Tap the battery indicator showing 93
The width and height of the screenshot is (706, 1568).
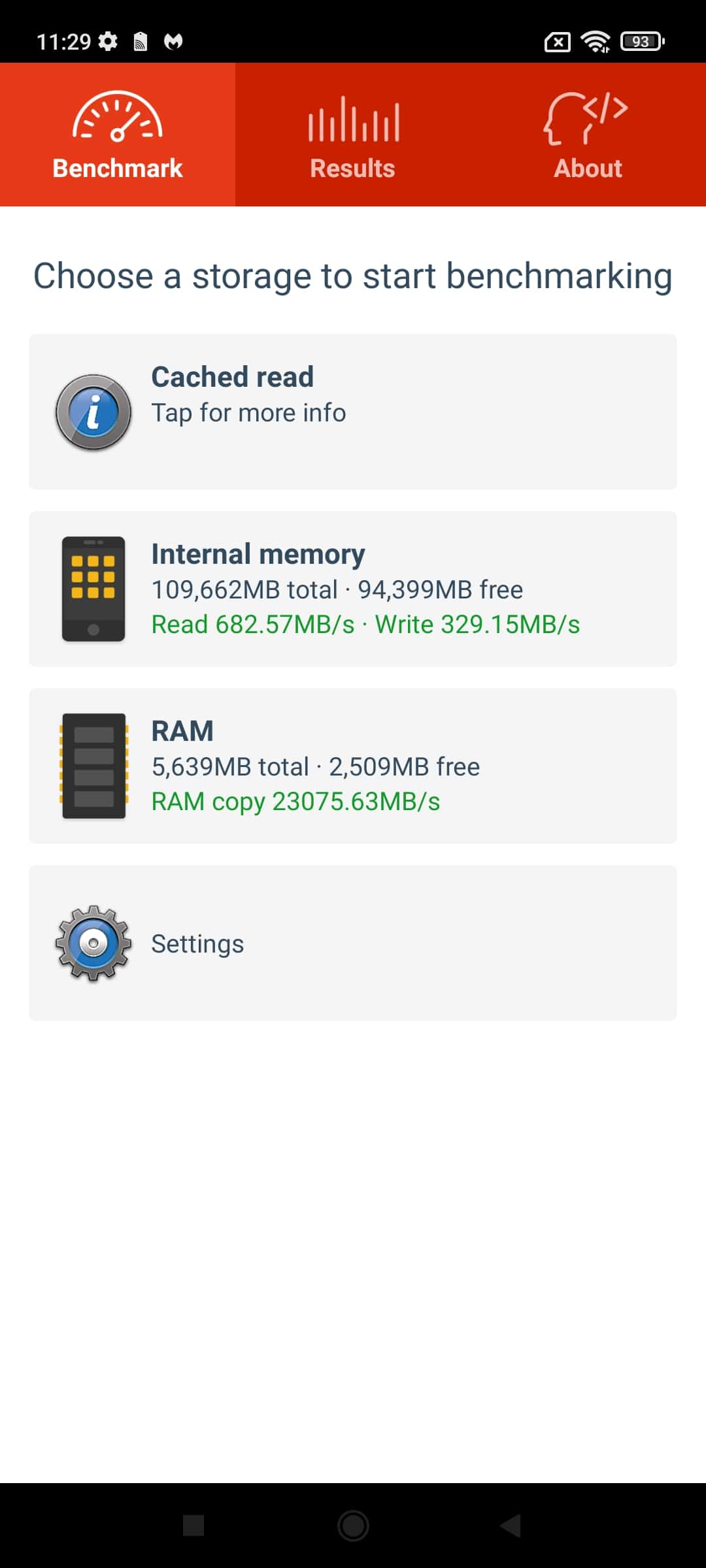643,42
